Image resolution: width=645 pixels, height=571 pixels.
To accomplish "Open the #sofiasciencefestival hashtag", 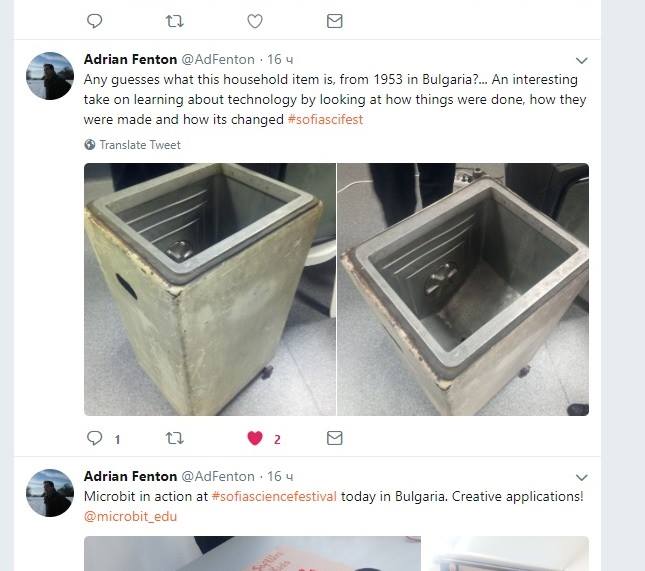I will [x=274, y=496].
